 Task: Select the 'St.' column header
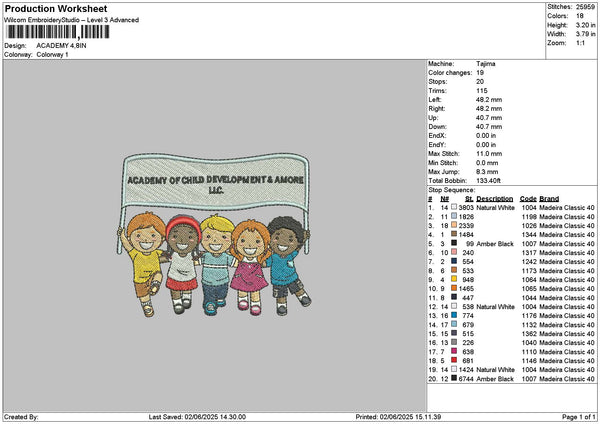(x=469, y=199)
